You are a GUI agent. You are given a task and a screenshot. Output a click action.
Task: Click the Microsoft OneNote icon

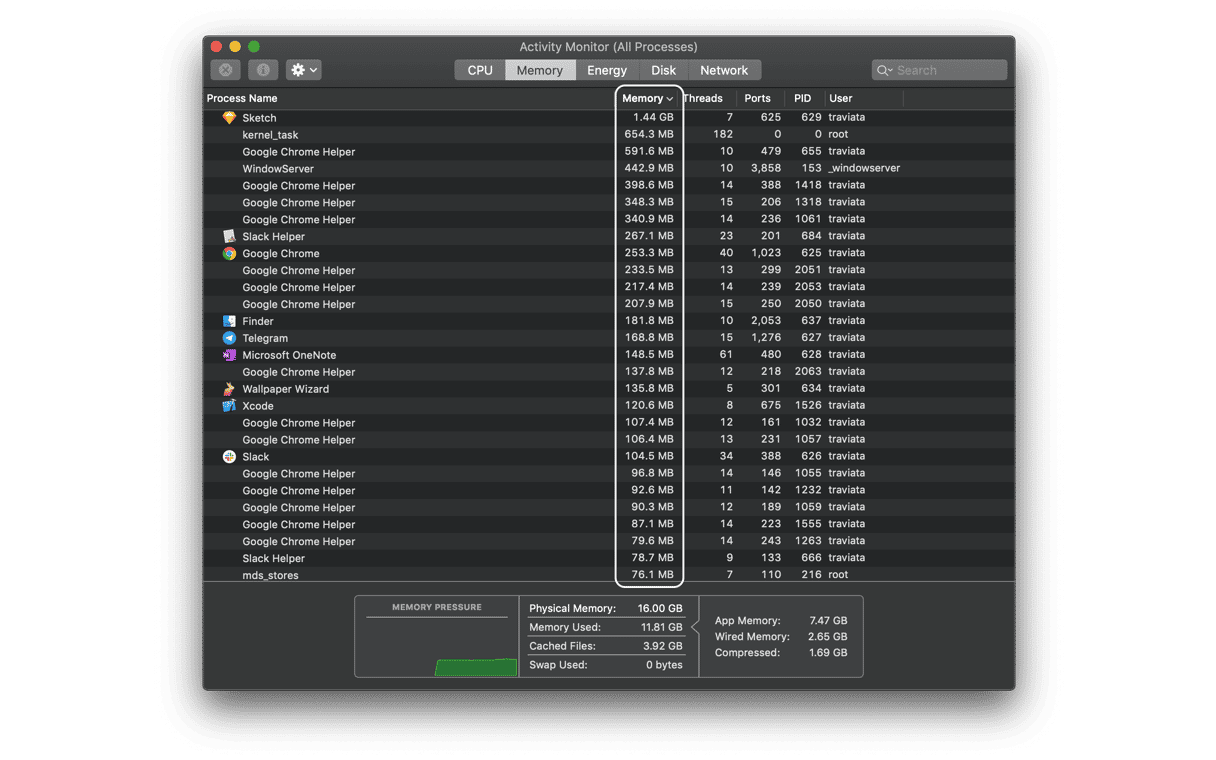(x=229, y=355)
